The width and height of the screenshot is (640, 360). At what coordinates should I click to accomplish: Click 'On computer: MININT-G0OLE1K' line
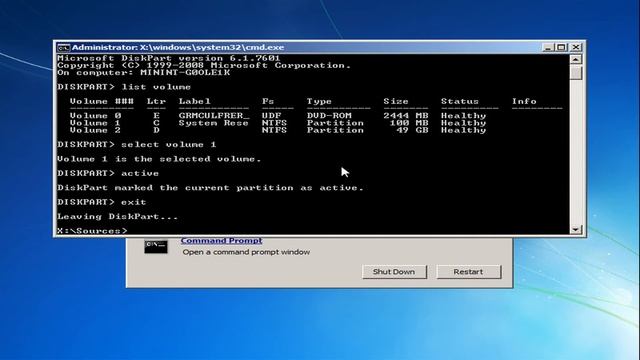tap(144, 73)
